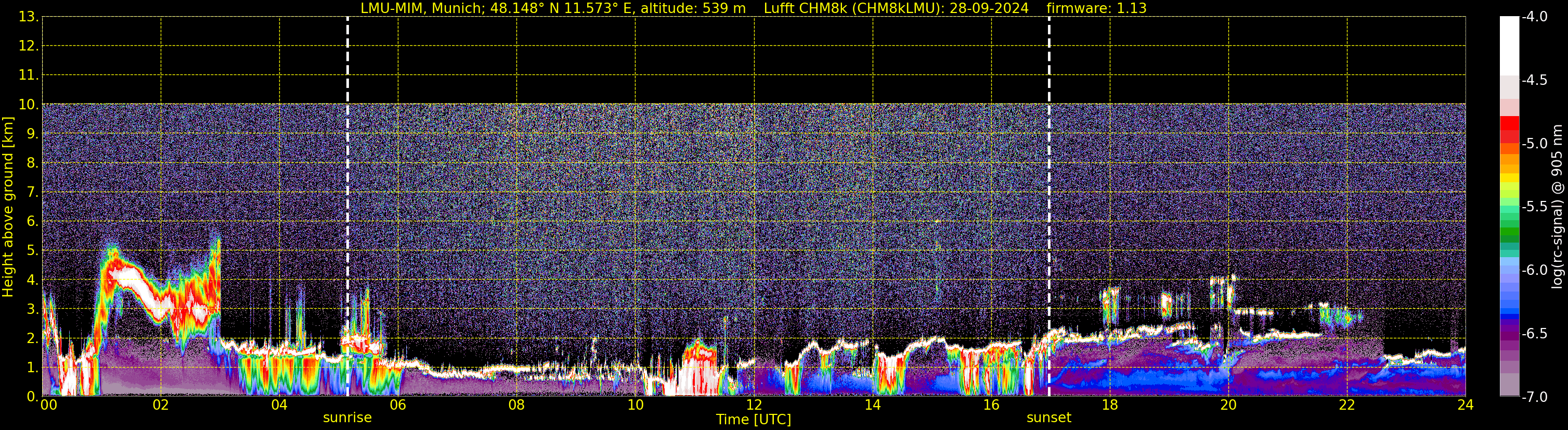Click the -7.0 colorbar tick label

tap(1534, 397)
